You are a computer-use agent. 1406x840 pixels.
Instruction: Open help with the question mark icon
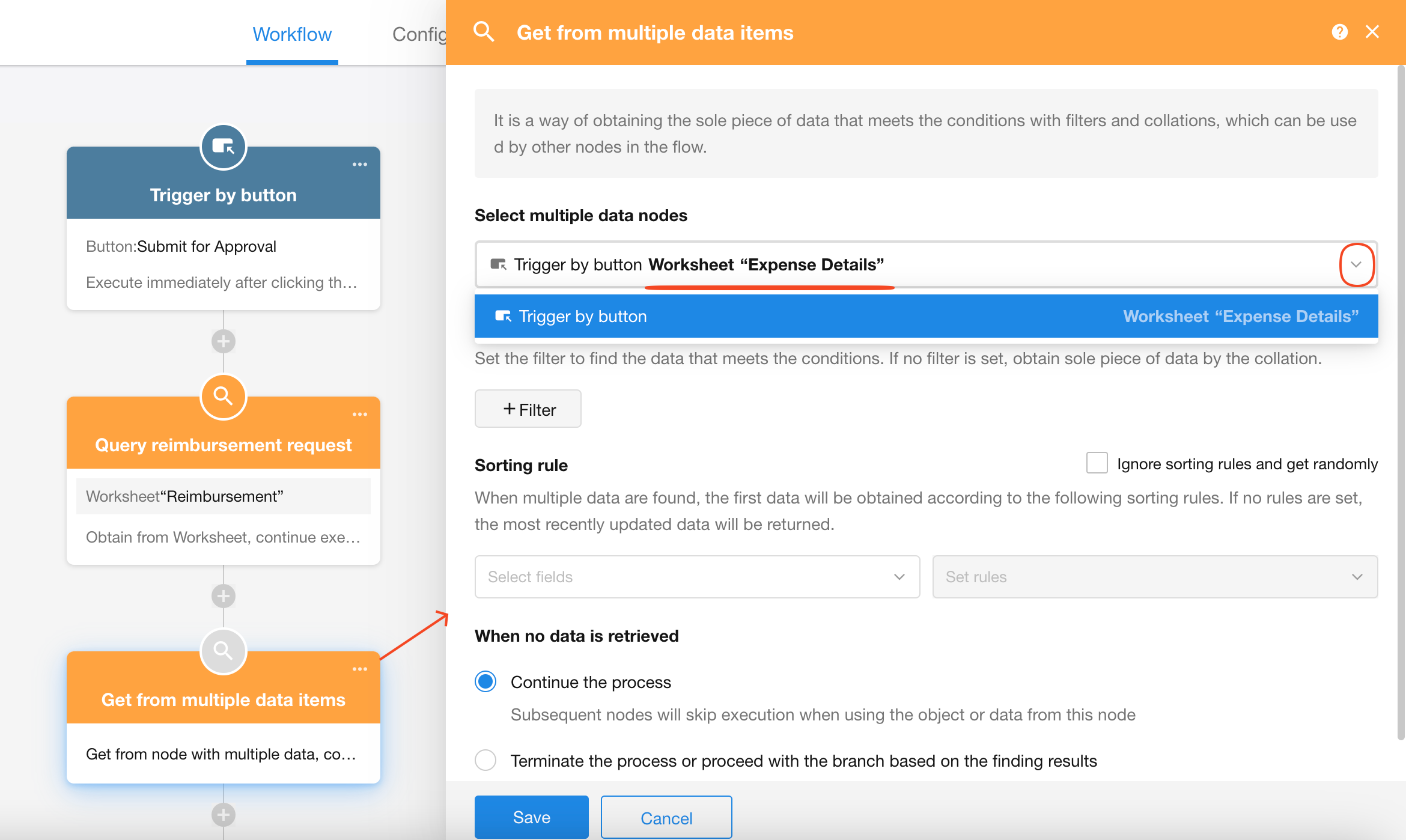tap(1339, 32)
